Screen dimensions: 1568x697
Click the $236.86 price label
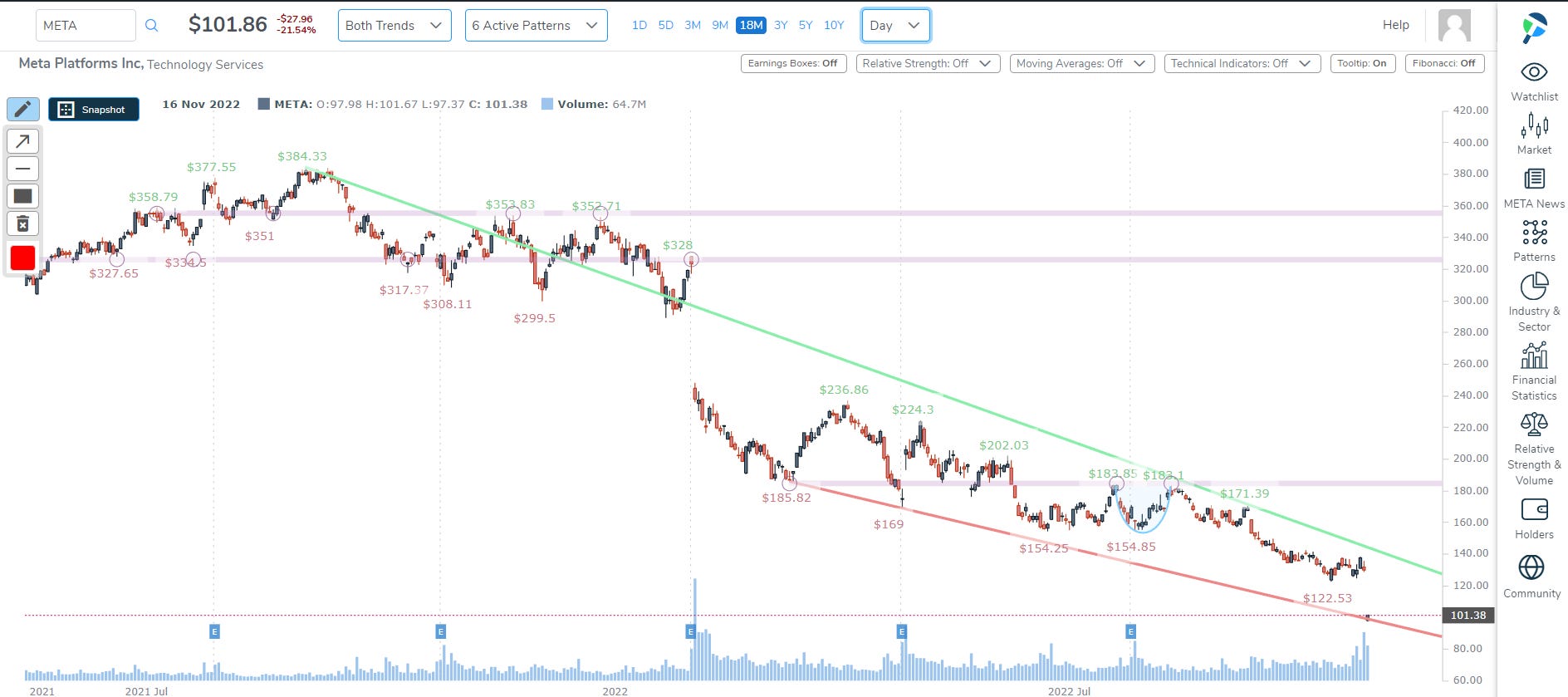[x=844, y=390]
